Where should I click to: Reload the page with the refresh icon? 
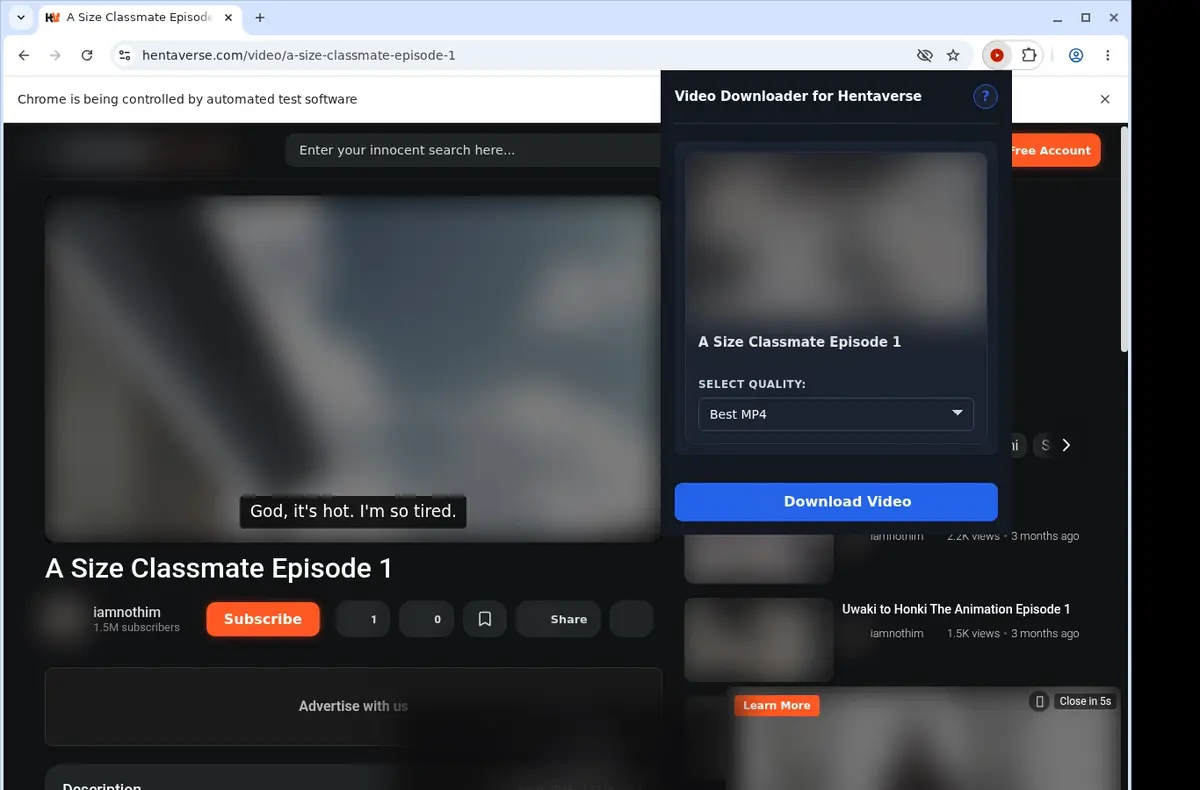(x=87, y=56)
